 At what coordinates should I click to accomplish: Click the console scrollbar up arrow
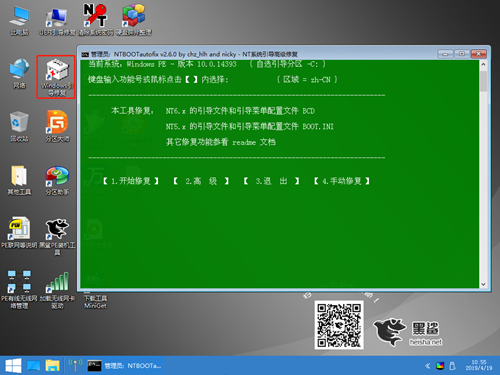click(483, 64)
